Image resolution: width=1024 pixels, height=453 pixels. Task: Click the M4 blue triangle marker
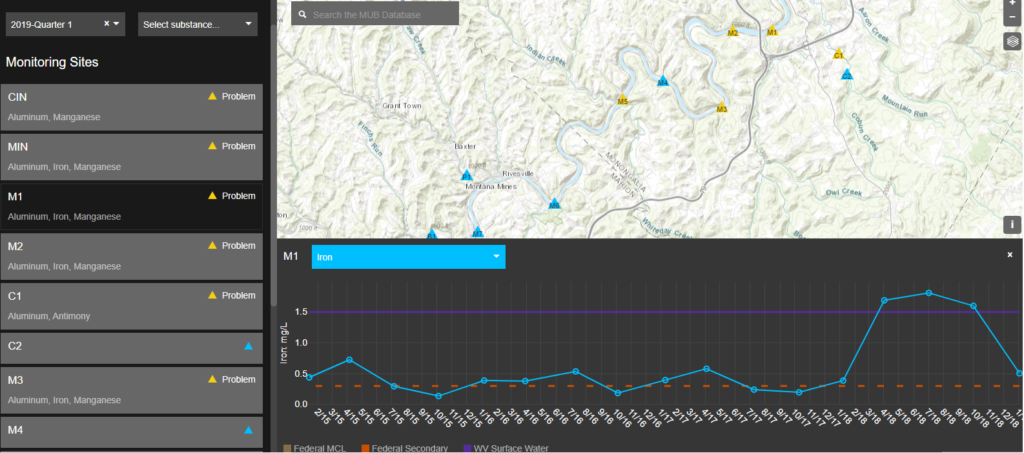(x=663, y=82)
